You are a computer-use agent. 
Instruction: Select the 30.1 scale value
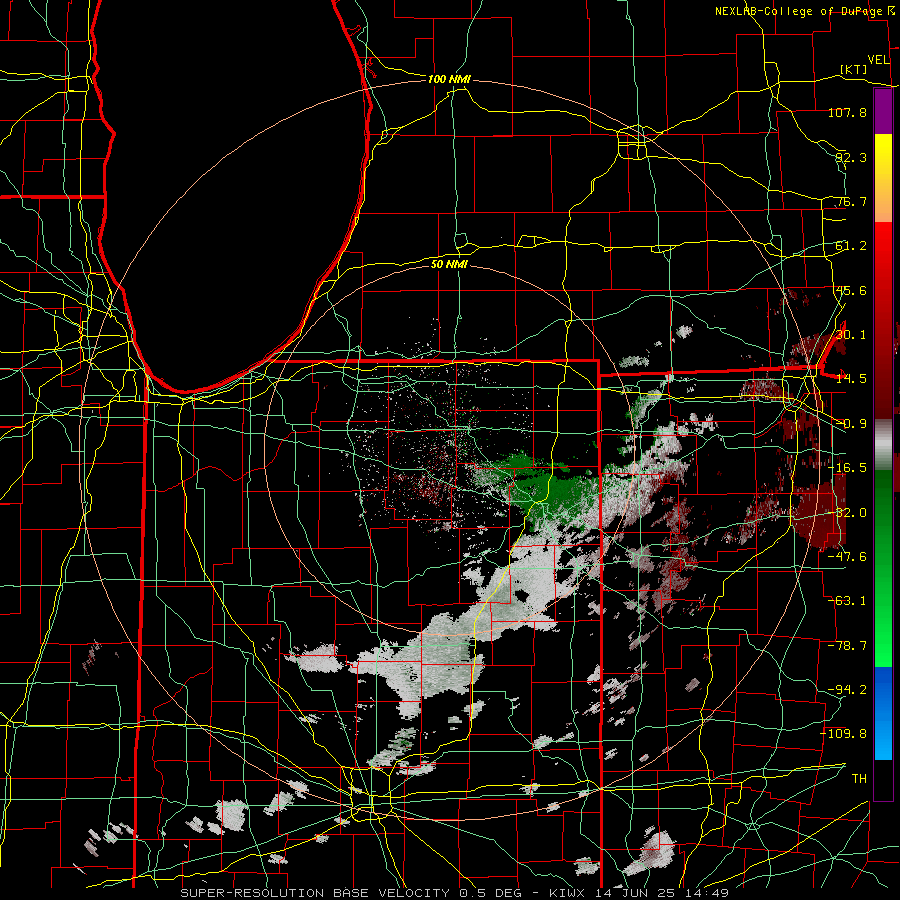tap(851, 335)
